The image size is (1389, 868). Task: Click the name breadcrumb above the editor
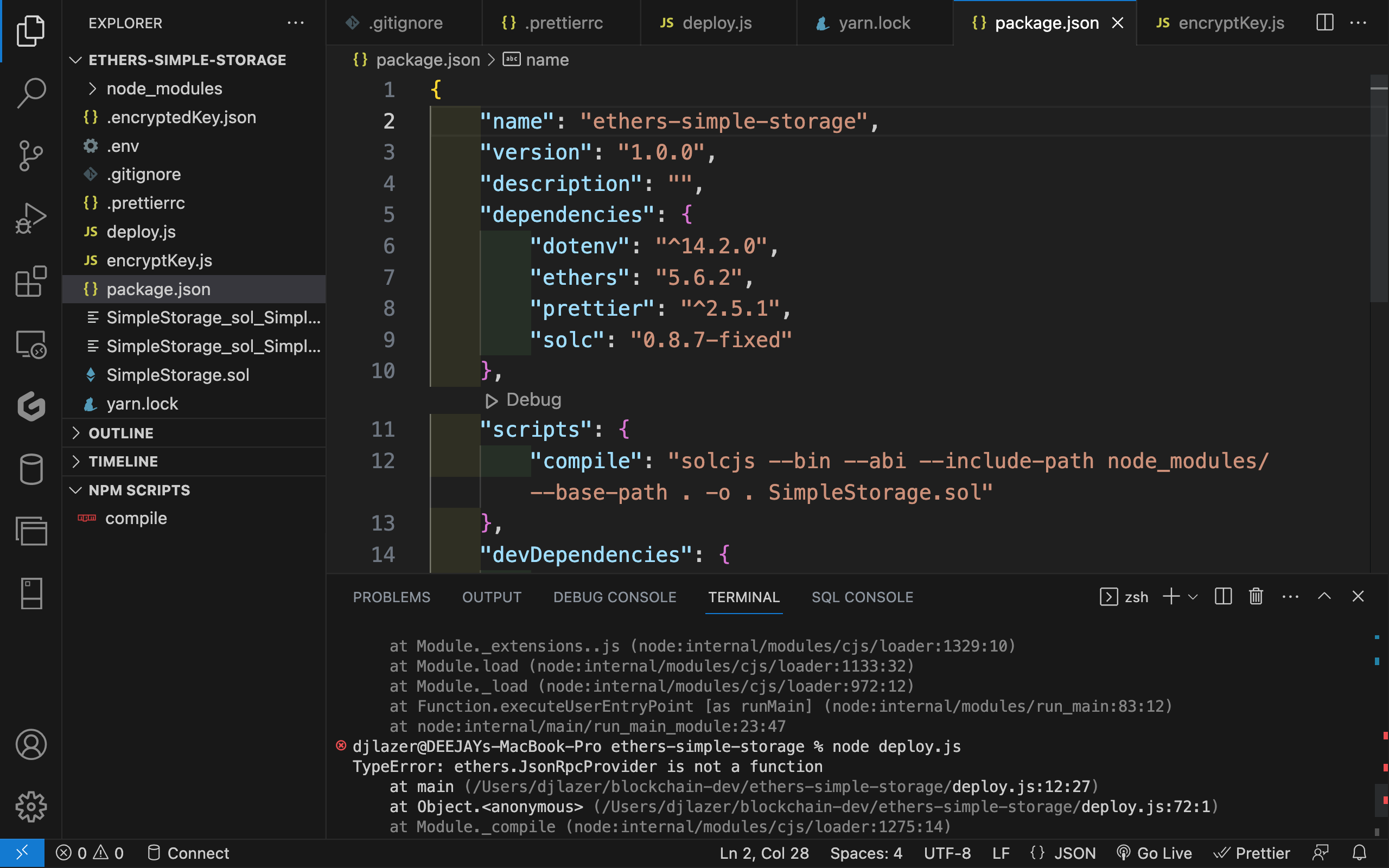tap(547, 59)
